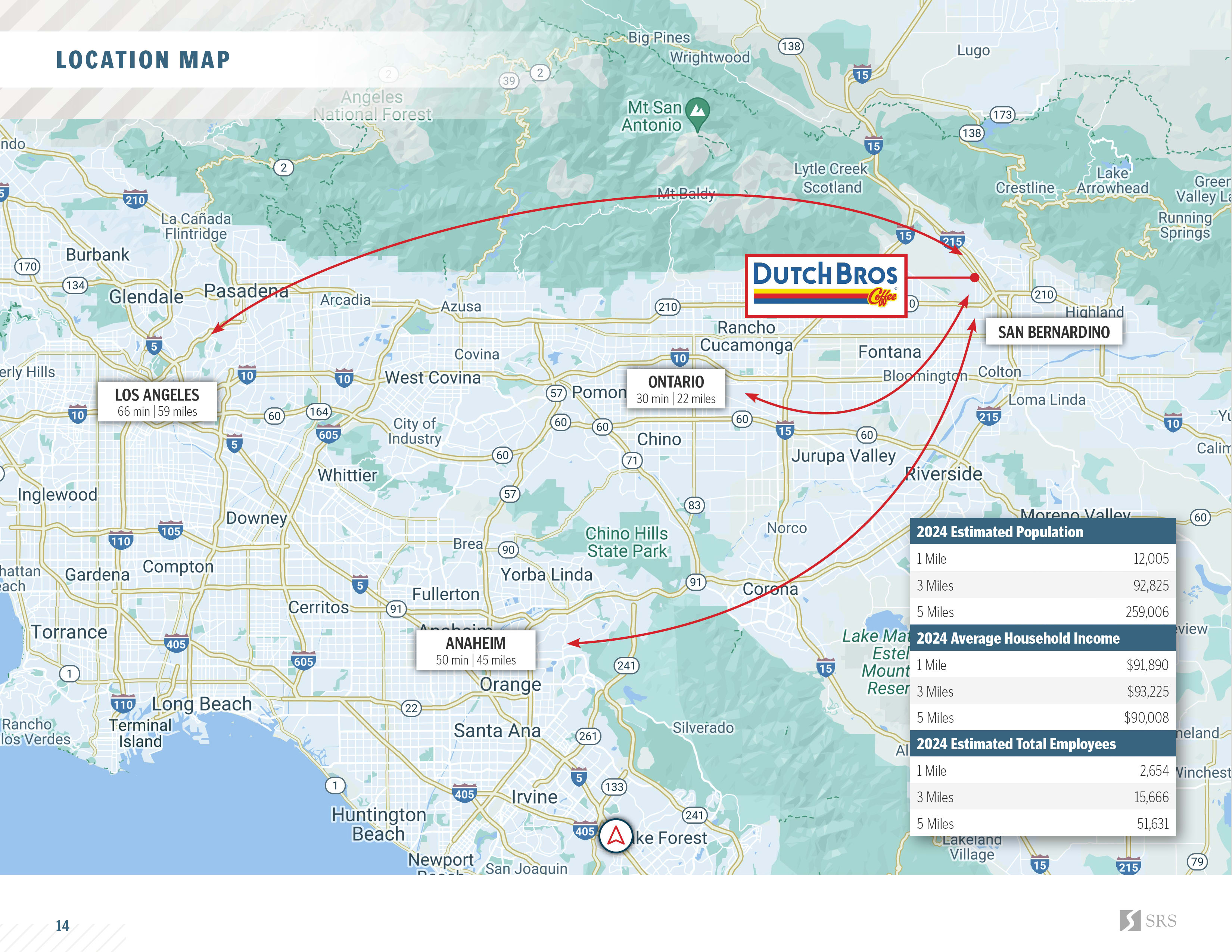The width and height of the screenshot is (1232, 952).
Task: Click the Long Beach city label
Action: (202, 704)
